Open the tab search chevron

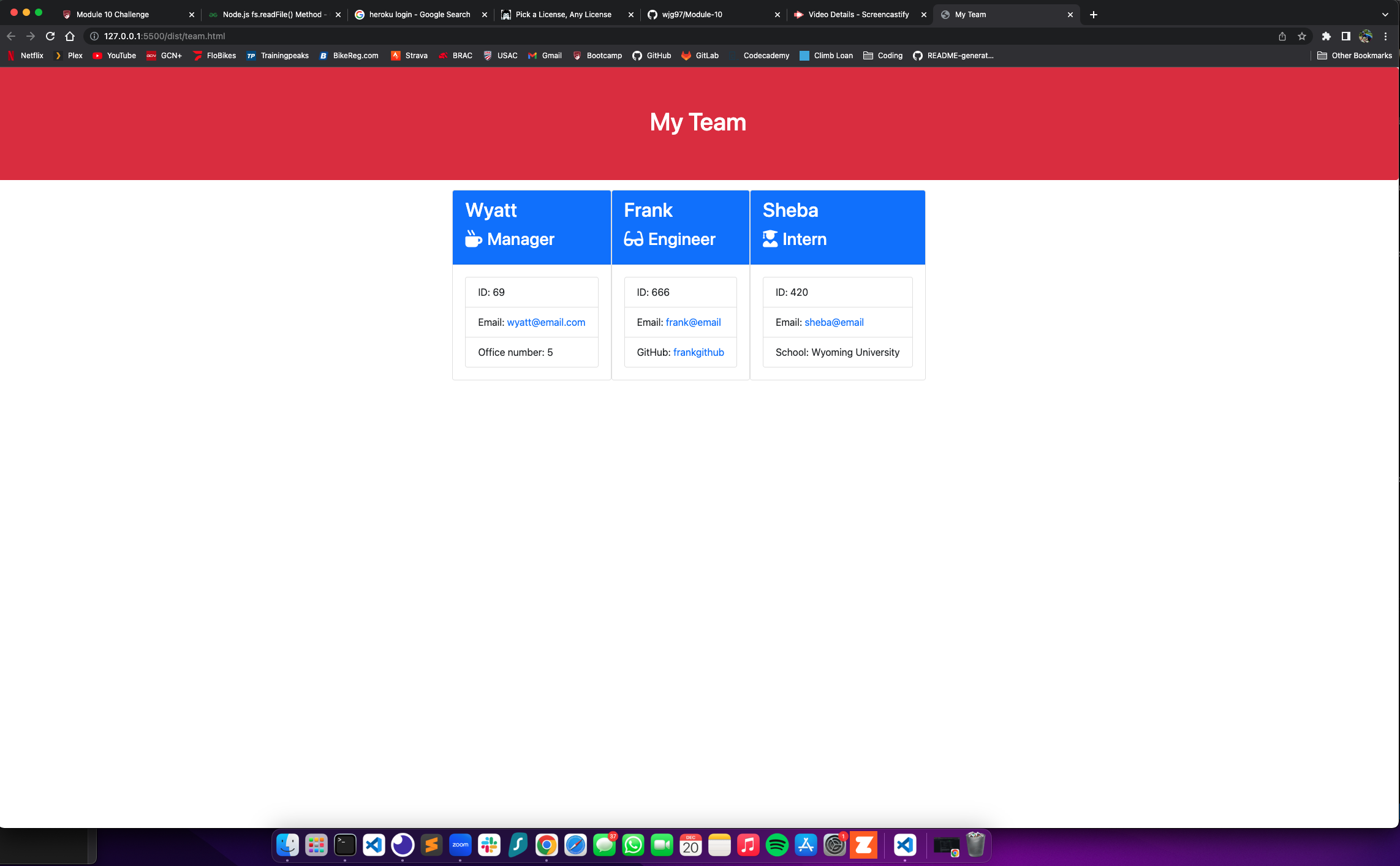[x=1384, y=14]
